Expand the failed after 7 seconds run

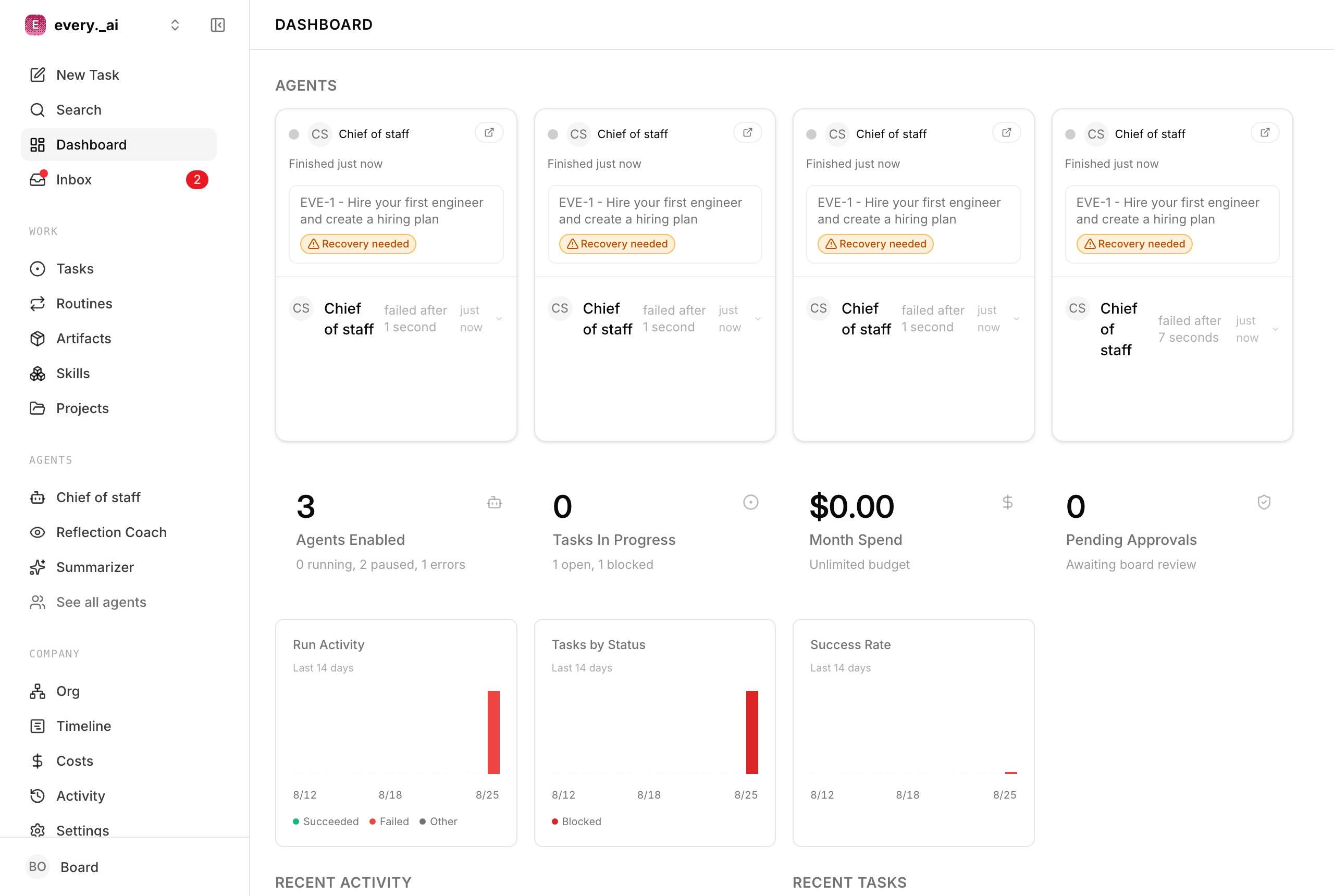(1275, 329)
